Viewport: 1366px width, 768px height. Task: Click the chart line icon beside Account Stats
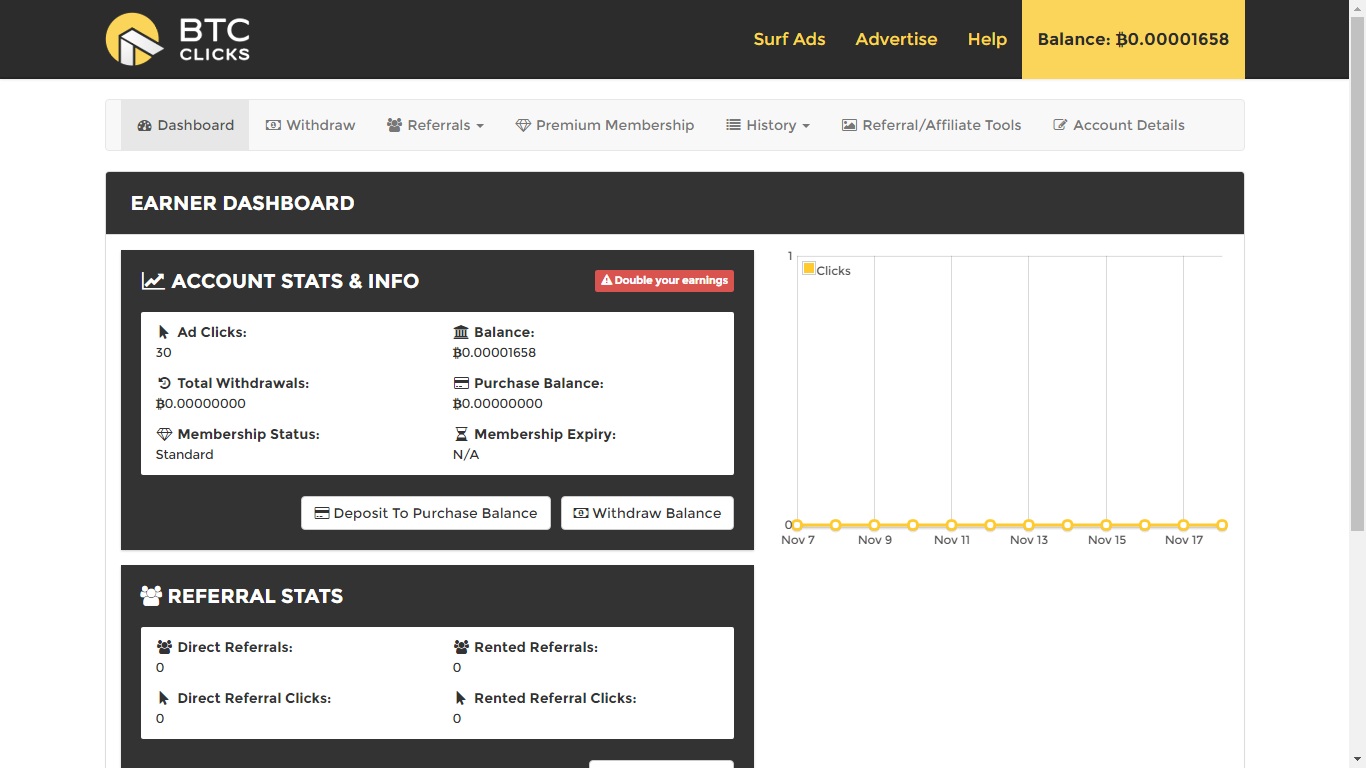153,281
